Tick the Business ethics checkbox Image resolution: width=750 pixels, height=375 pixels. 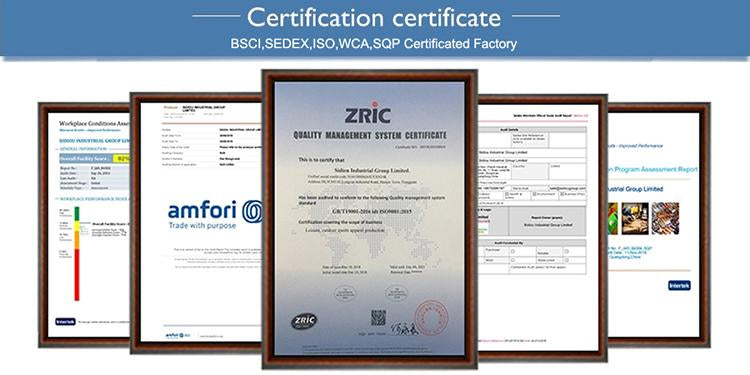point(561,194)
